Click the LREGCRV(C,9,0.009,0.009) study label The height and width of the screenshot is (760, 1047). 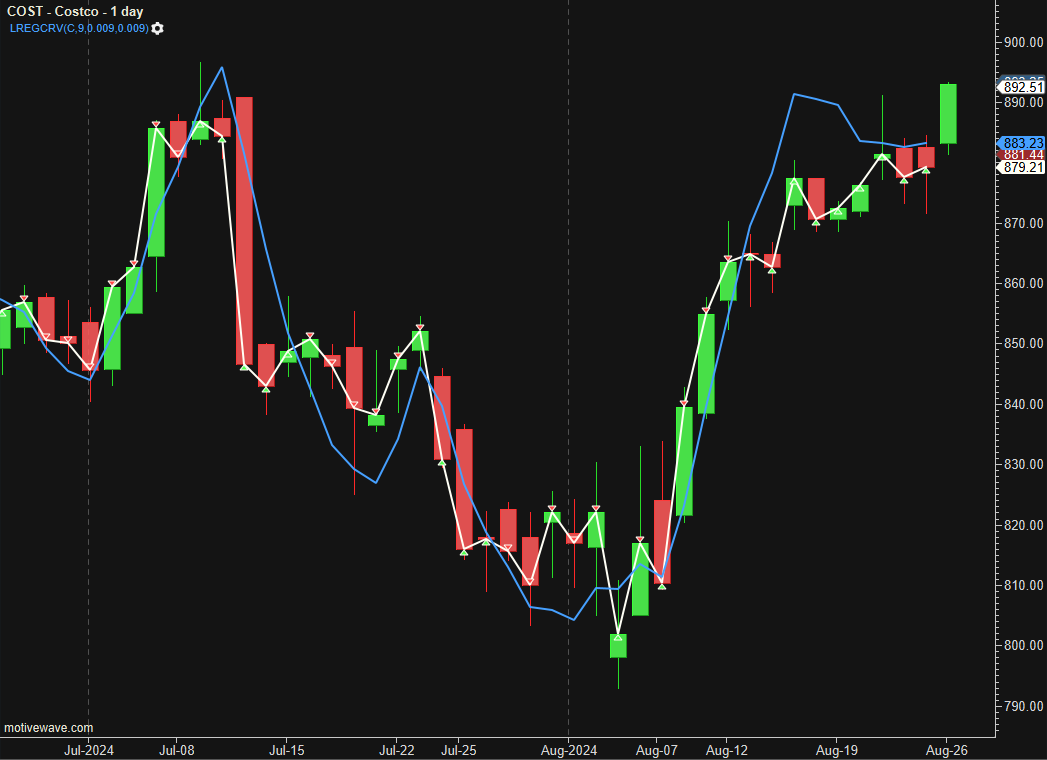79,28
